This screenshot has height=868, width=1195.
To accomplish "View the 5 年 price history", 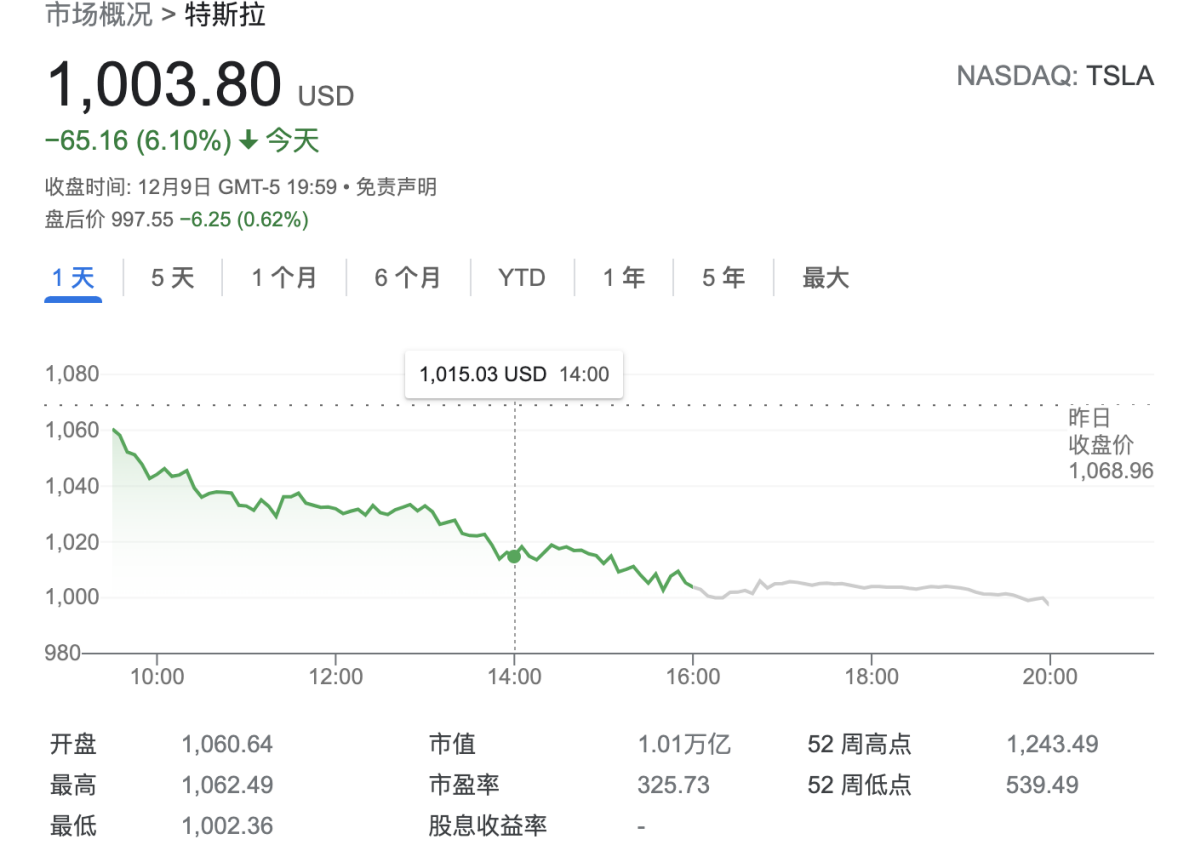I will pyautogui.click(x=723, y=277).
